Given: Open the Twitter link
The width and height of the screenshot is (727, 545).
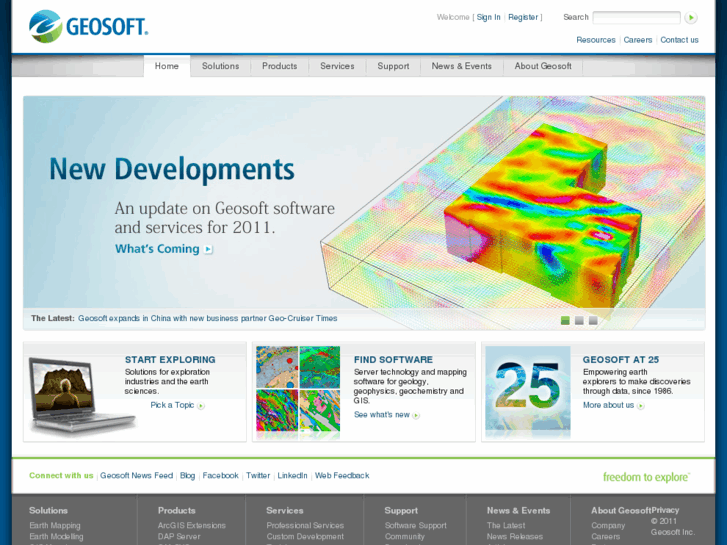Looking at the screenshot, I should pos(258,475).
